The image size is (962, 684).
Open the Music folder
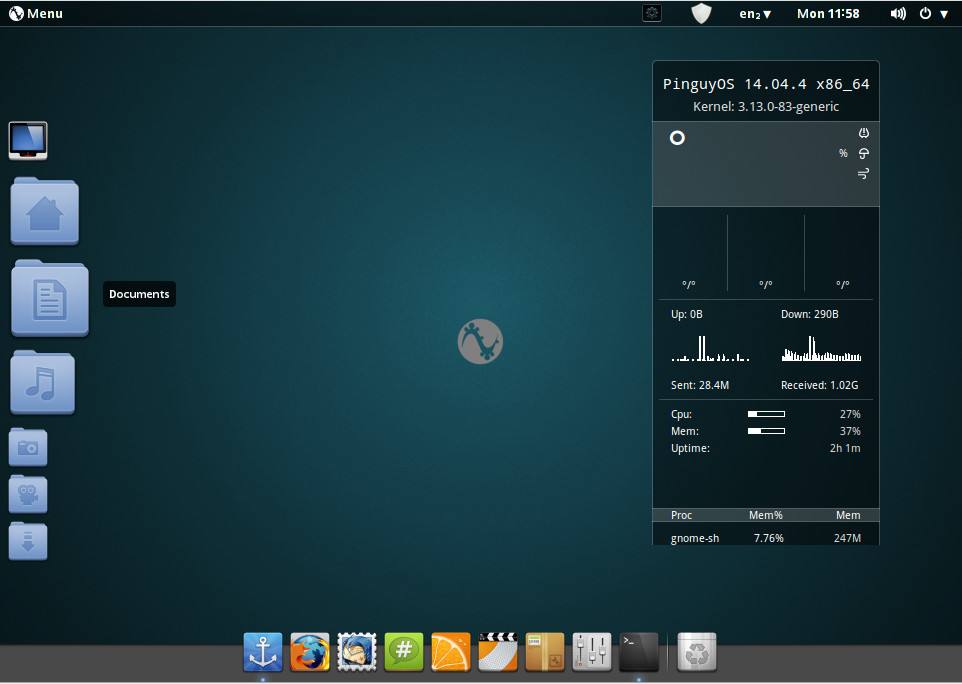[43, 382]
